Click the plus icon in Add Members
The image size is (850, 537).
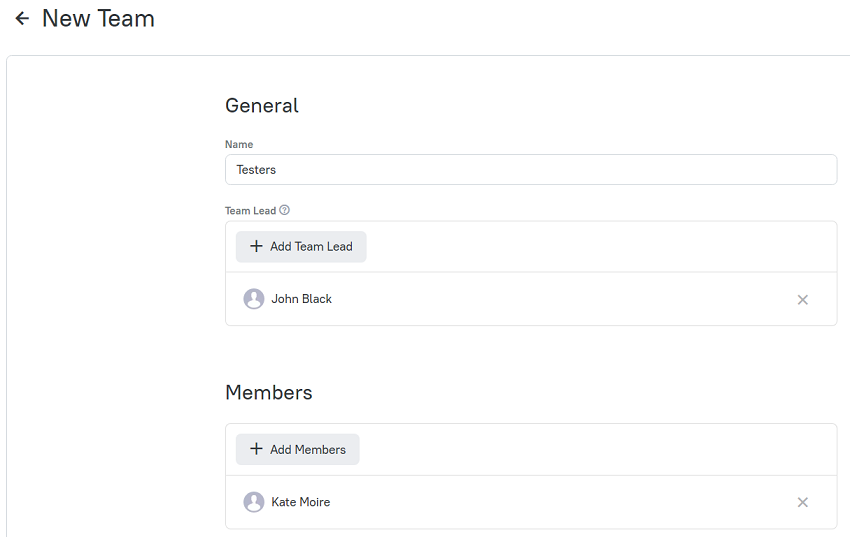[256, 449]
